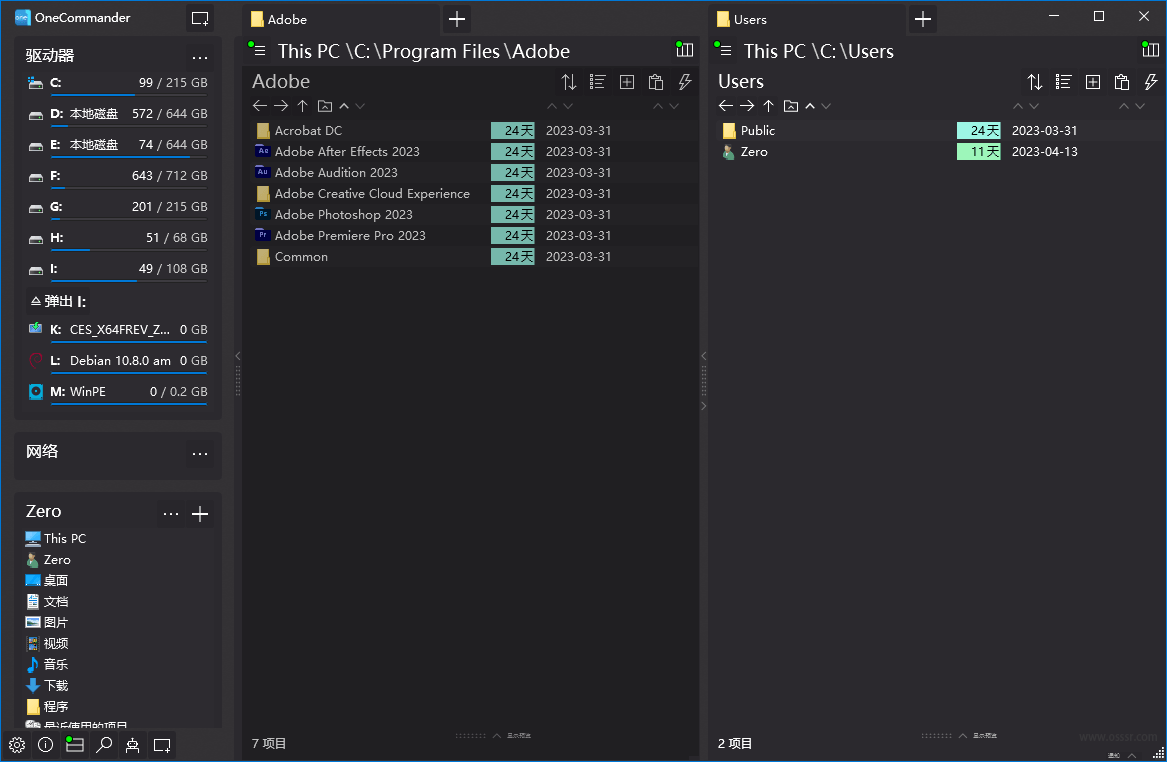
Task: Open the 驱动器 panel options menu
Action: (x=200, y=57)
